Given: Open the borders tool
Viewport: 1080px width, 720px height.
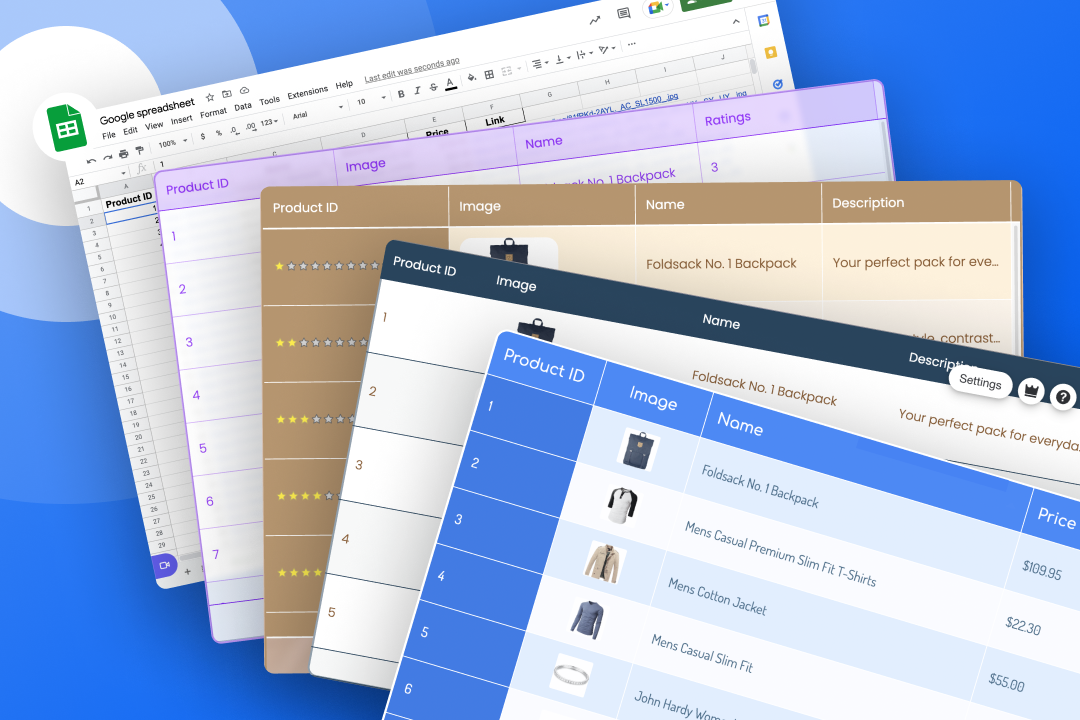Looking at the screenshot, I should click(489, 74).
